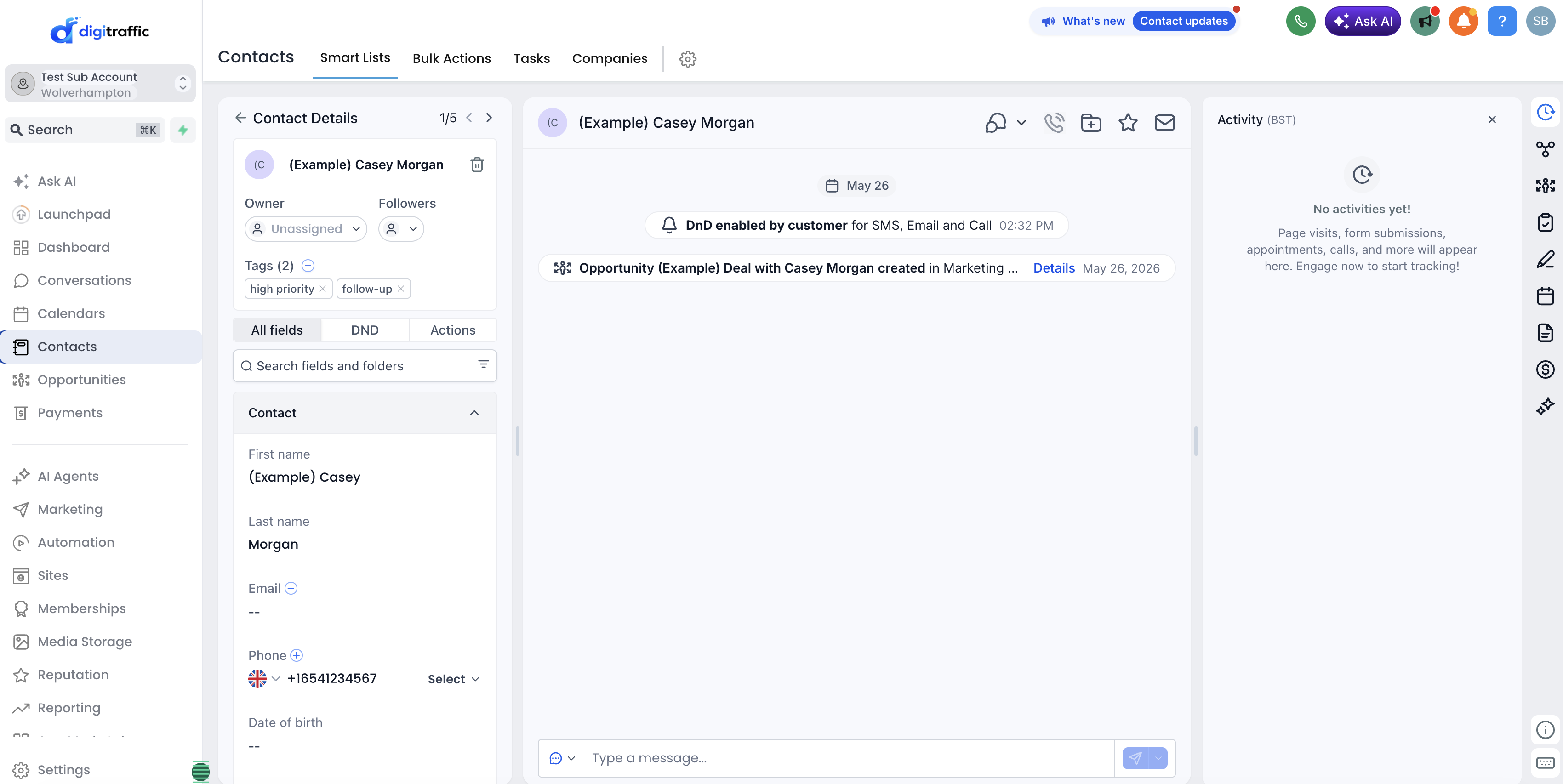This screenshot has height=784, width=1563.
Task: Open payments dollar icon in right rail
Action: click(1545, 369)
